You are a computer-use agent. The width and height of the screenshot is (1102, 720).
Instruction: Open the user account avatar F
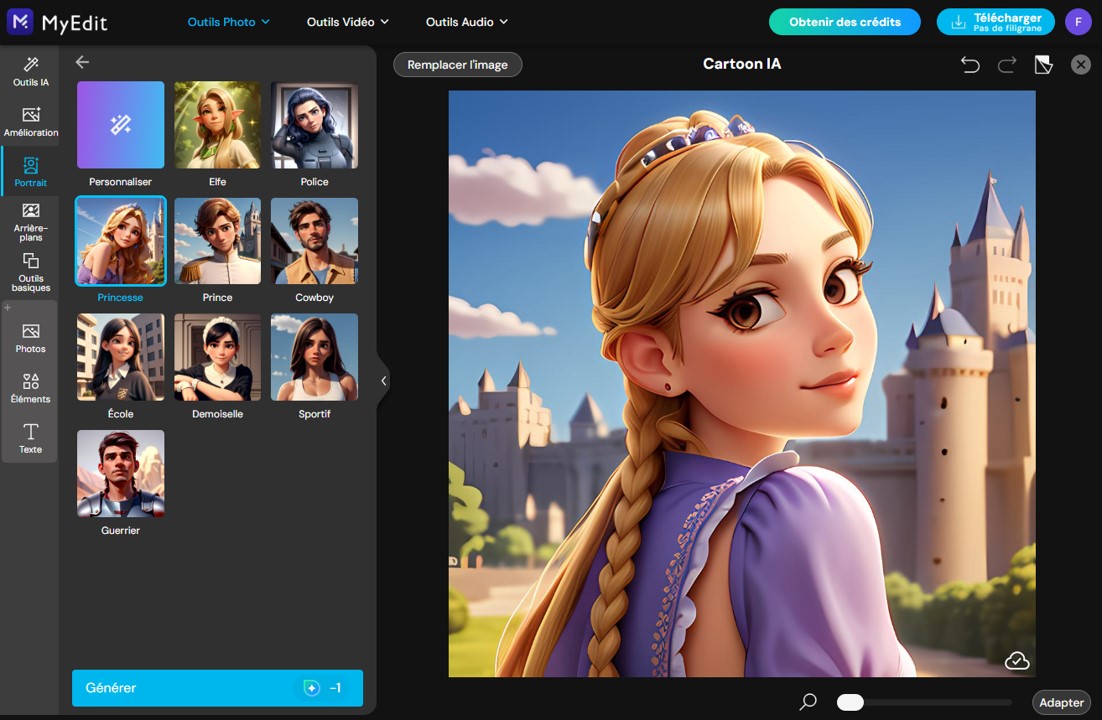point(1078,22)
